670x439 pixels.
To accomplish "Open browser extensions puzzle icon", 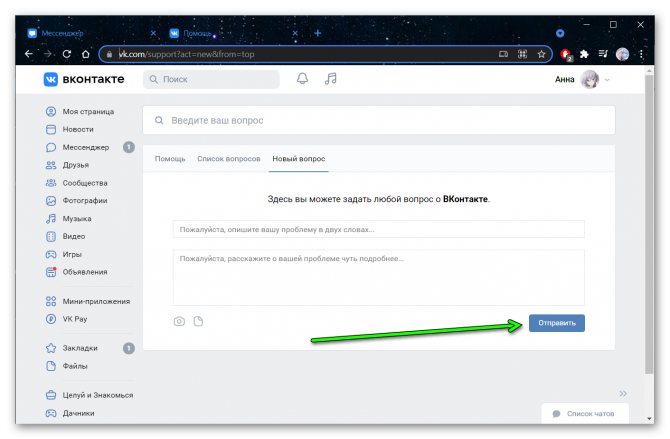I will [x=584, y=54].
